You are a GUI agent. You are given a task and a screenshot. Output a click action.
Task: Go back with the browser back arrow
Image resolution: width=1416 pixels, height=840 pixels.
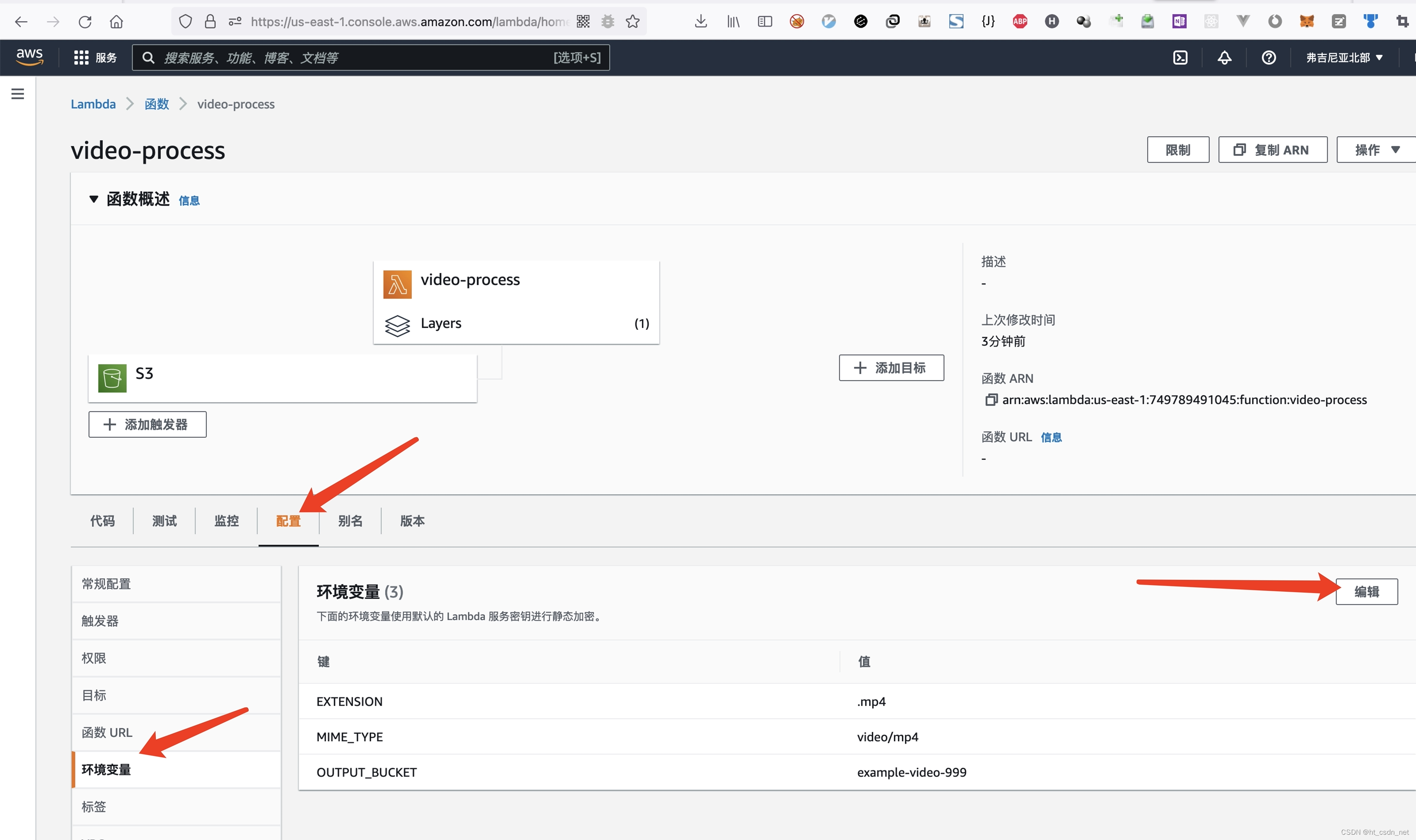[x=21, y=22]
